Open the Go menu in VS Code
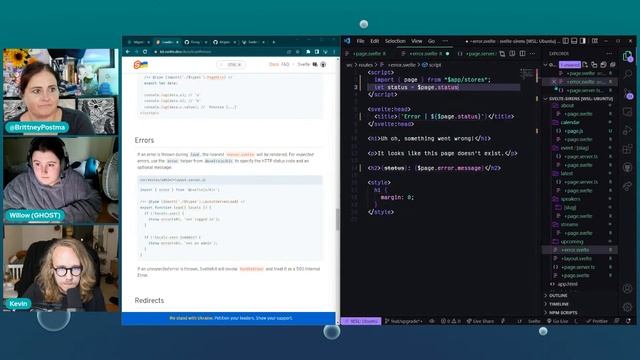Image resolution: width=640 pixels, height=360 pixels. [x=431, y=41]
